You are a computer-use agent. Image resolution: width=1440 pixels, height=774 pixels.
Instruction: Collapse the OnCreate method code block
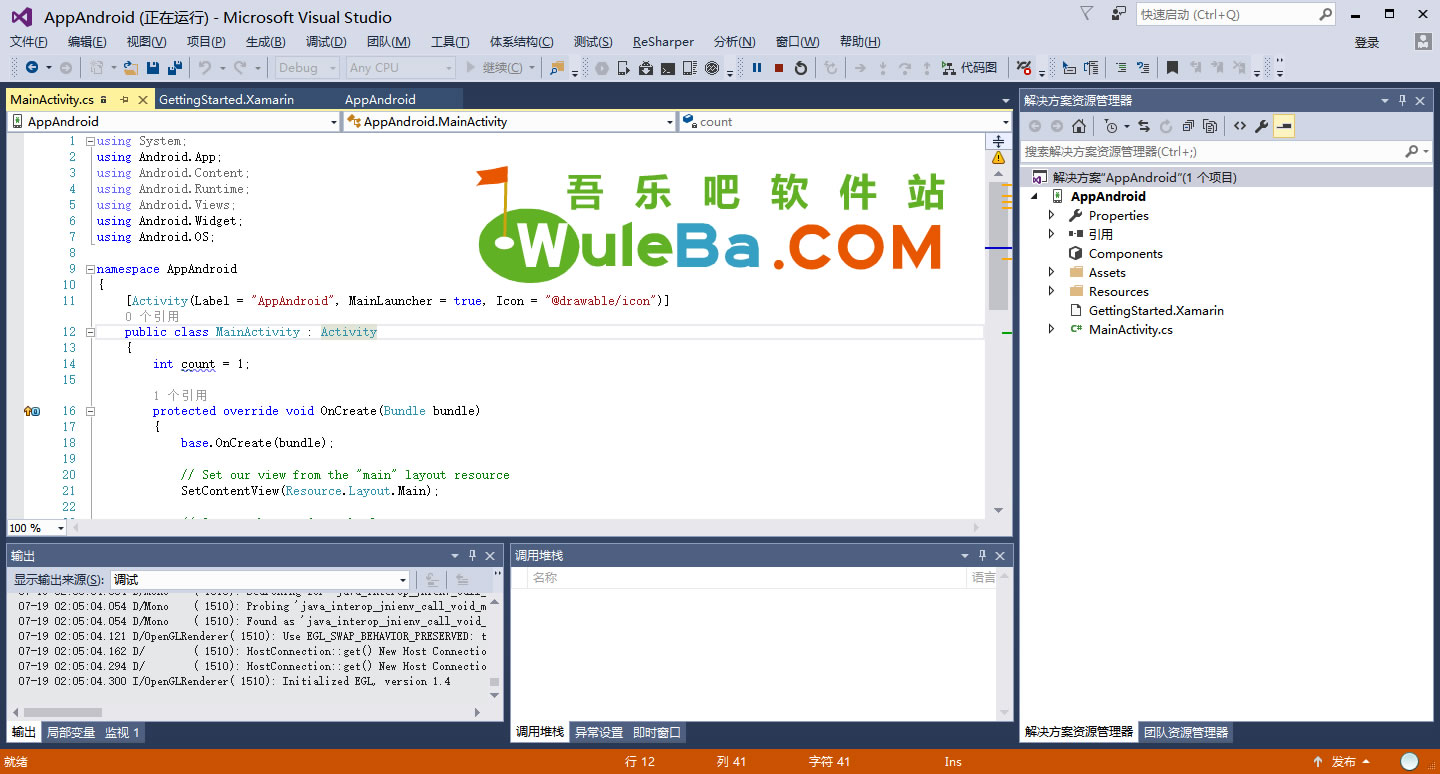click(89, 411)
